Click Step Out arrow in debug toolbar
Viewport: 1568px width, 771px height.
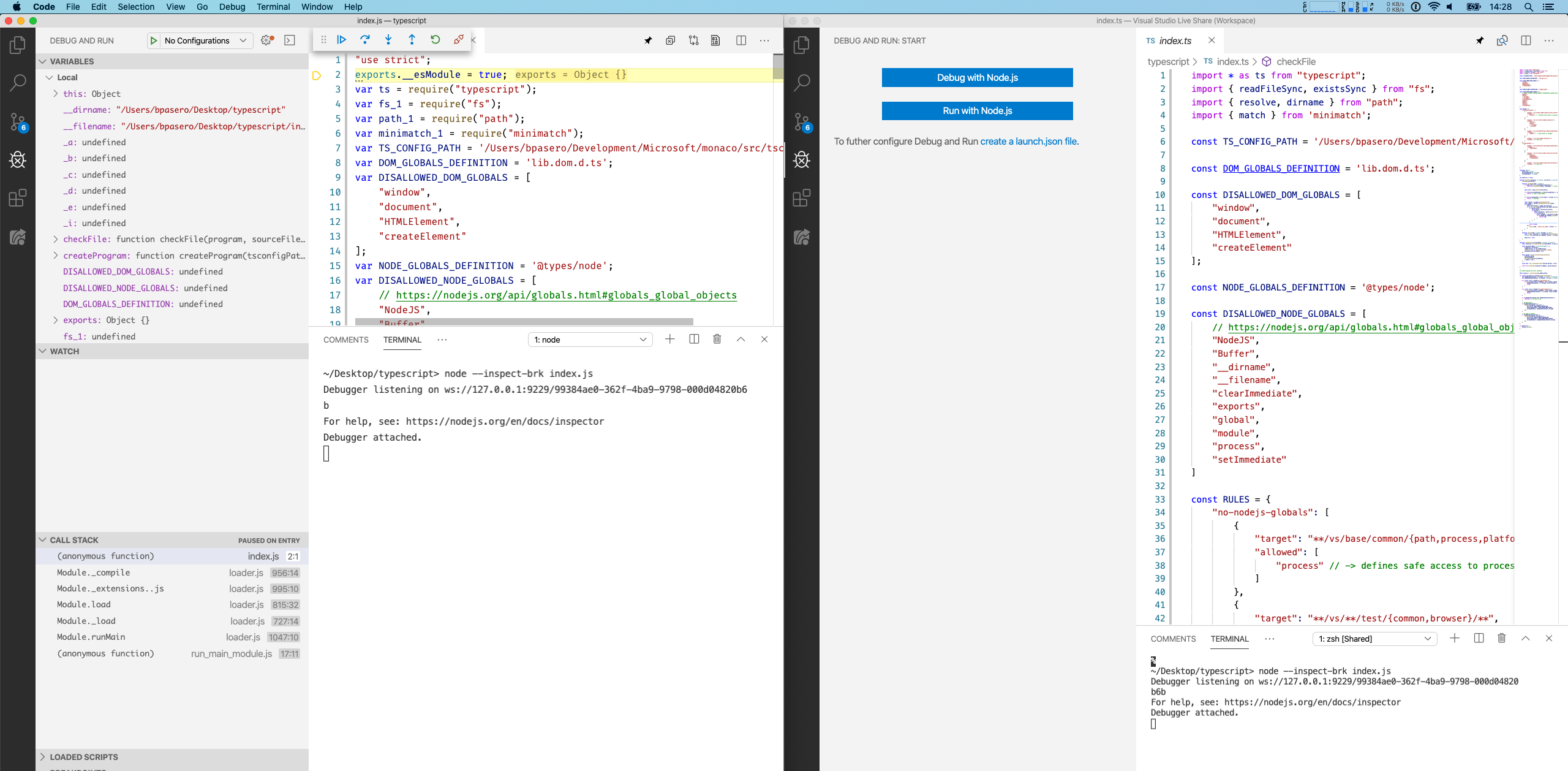(x=412, y=40)
